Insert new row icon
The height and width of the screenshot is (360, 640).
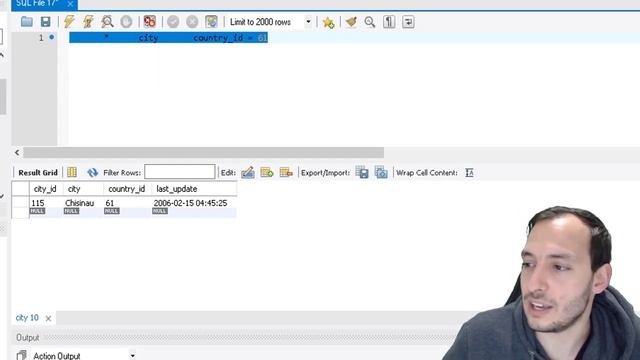267,173
